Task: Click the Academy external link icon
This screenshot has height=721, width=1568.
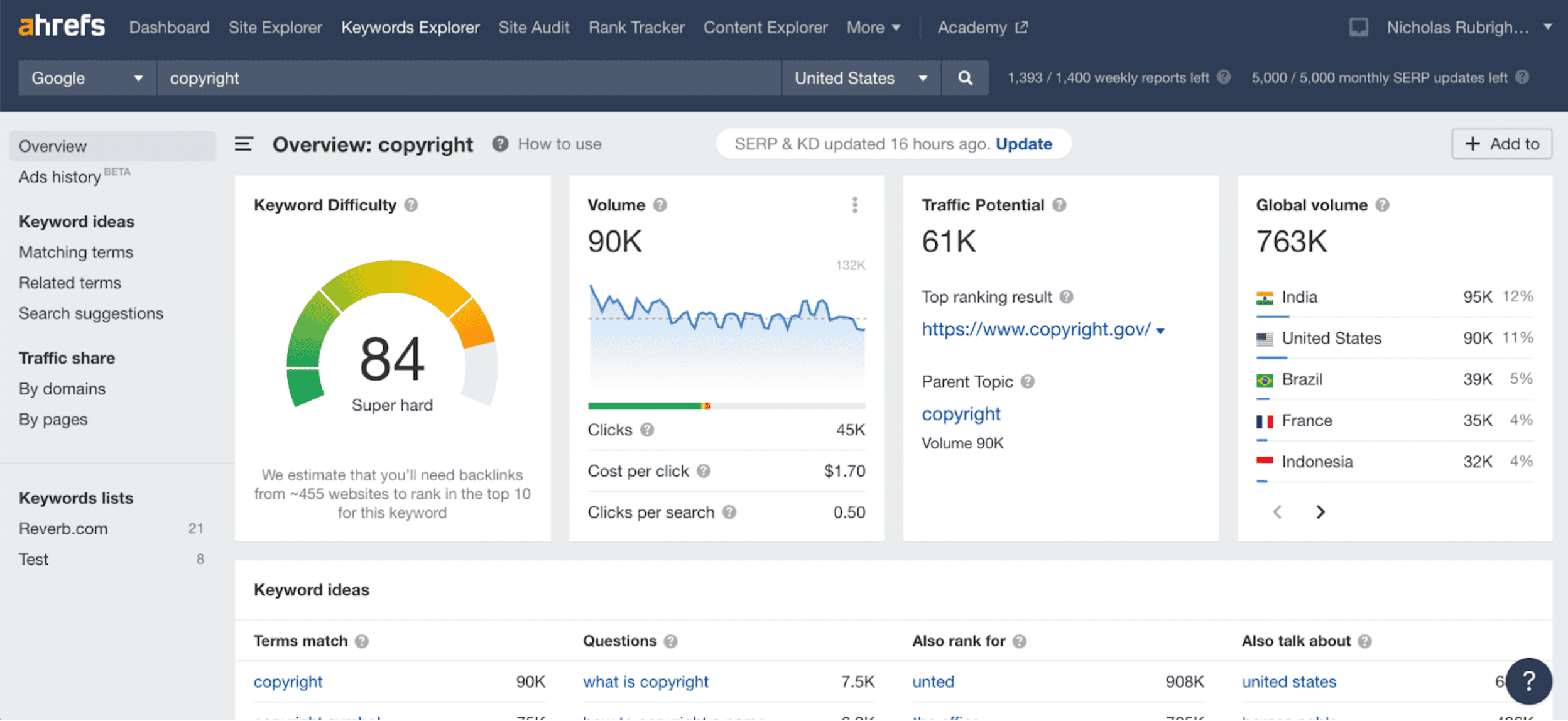Action: (1021, 27)
